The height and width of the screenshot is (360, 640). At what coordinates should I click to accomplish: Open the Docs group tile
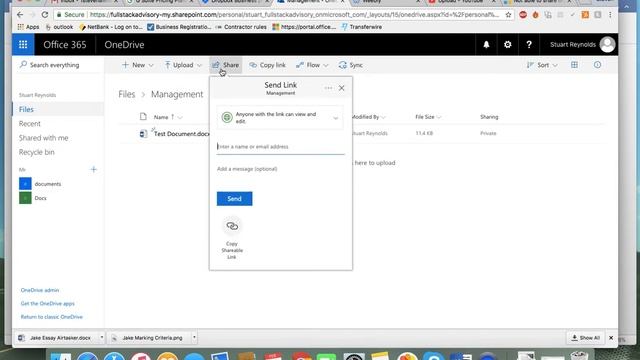[x=25, y=198]
